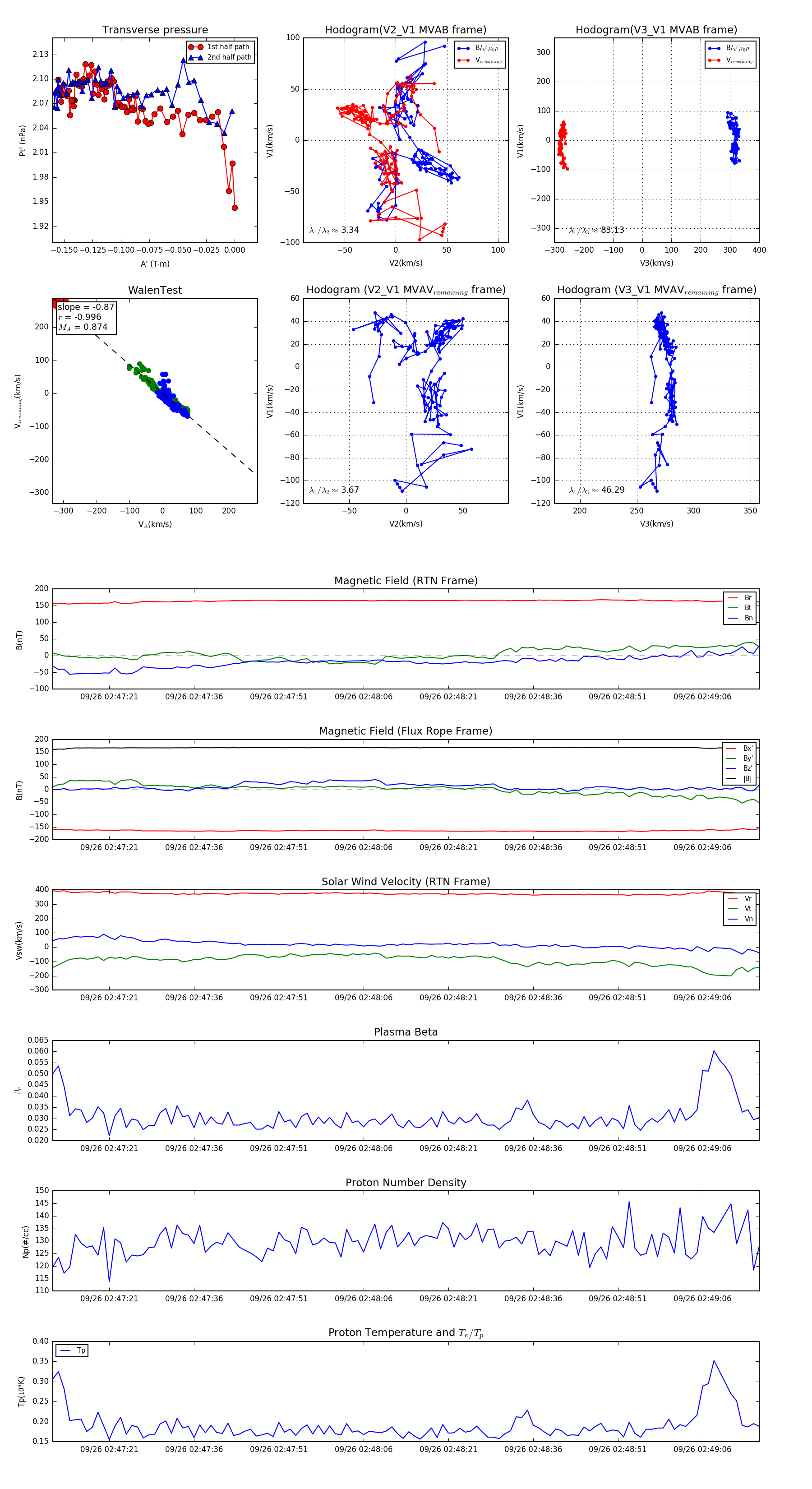Click '09/26 02:47:21' tick under Magnetic Field RTN plot

tap(109, 697)
